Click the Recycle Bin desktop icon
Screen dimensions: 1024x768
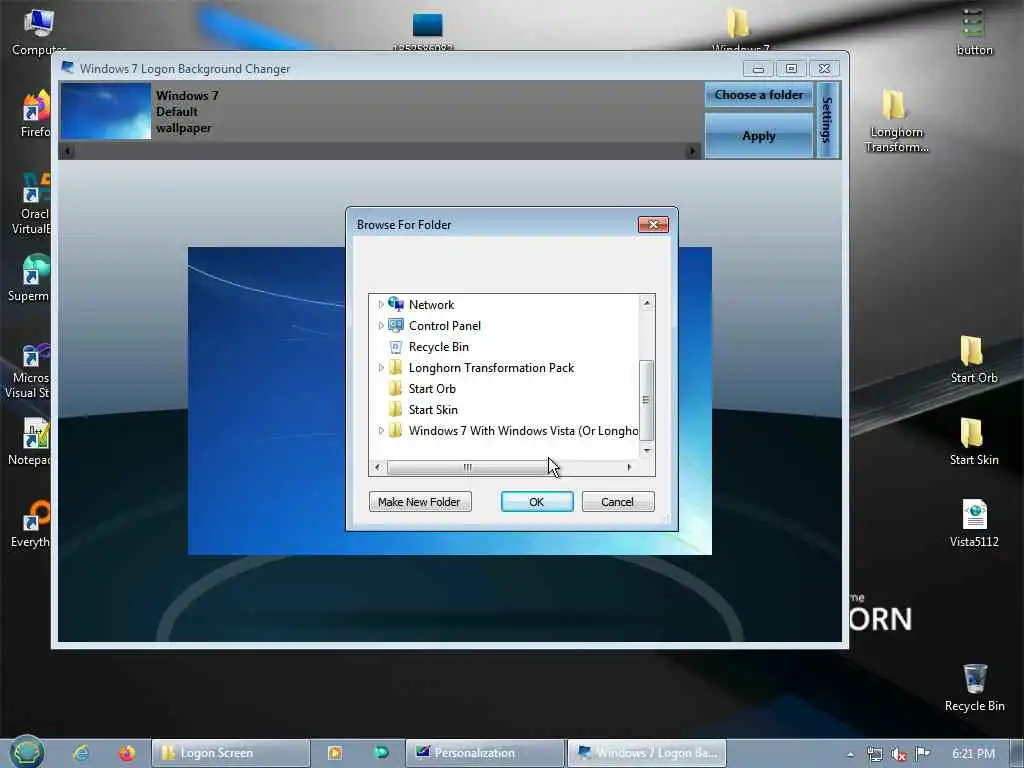(x=974, y=687)
